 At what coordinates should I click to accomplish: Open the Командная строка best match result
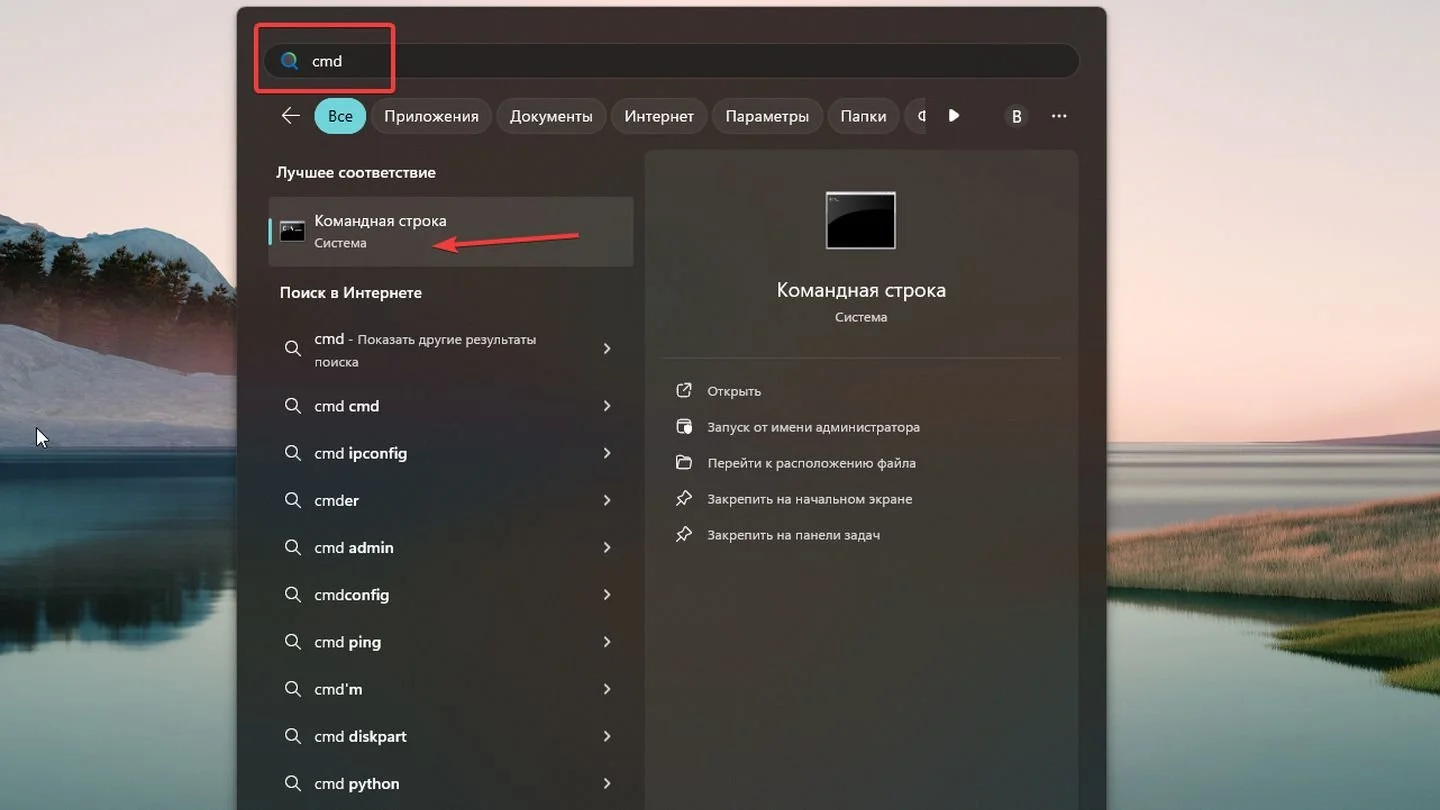(451, 231)
